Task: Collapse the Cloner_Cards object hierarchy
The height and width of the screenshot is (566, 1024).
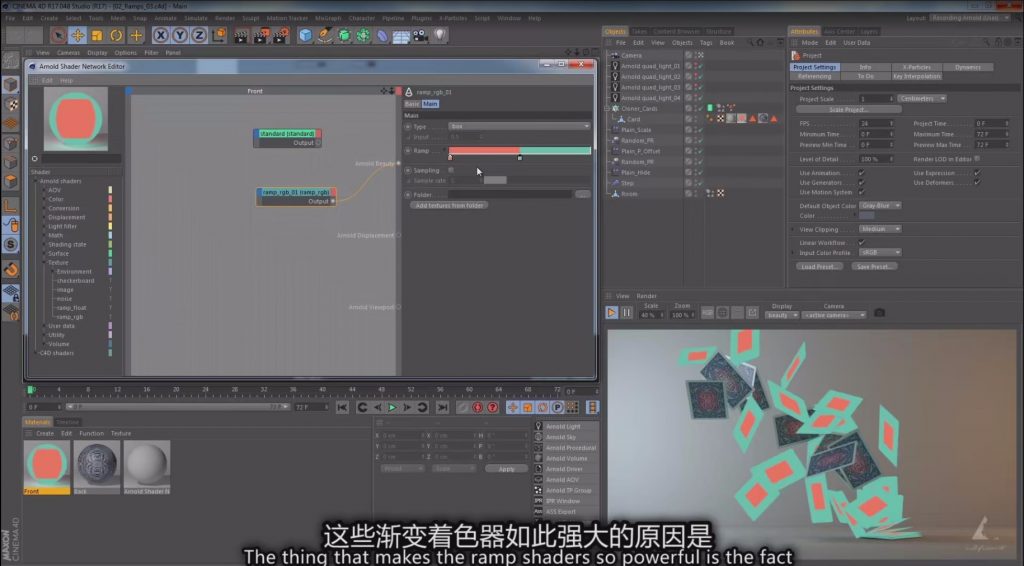Action: [x=607, y=109]
